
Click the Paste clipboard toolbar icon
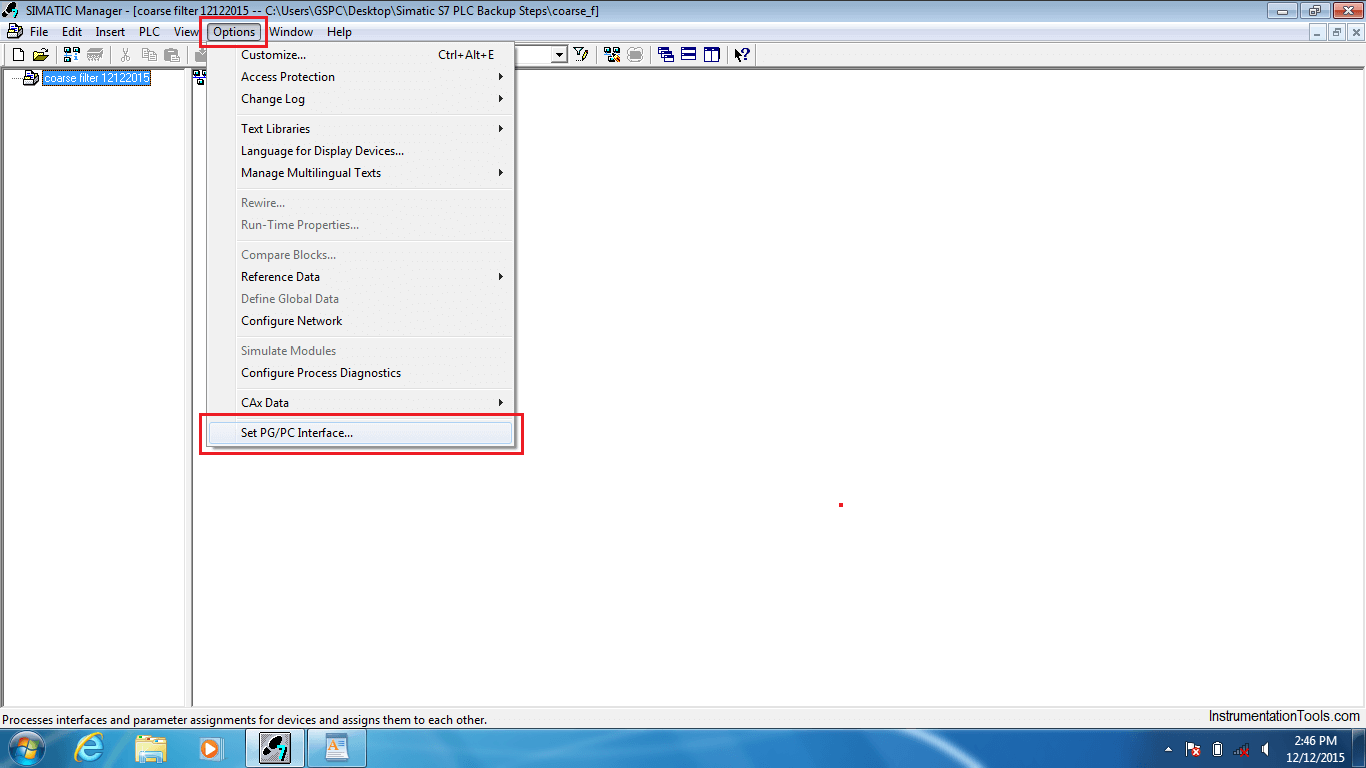point(171,55)
